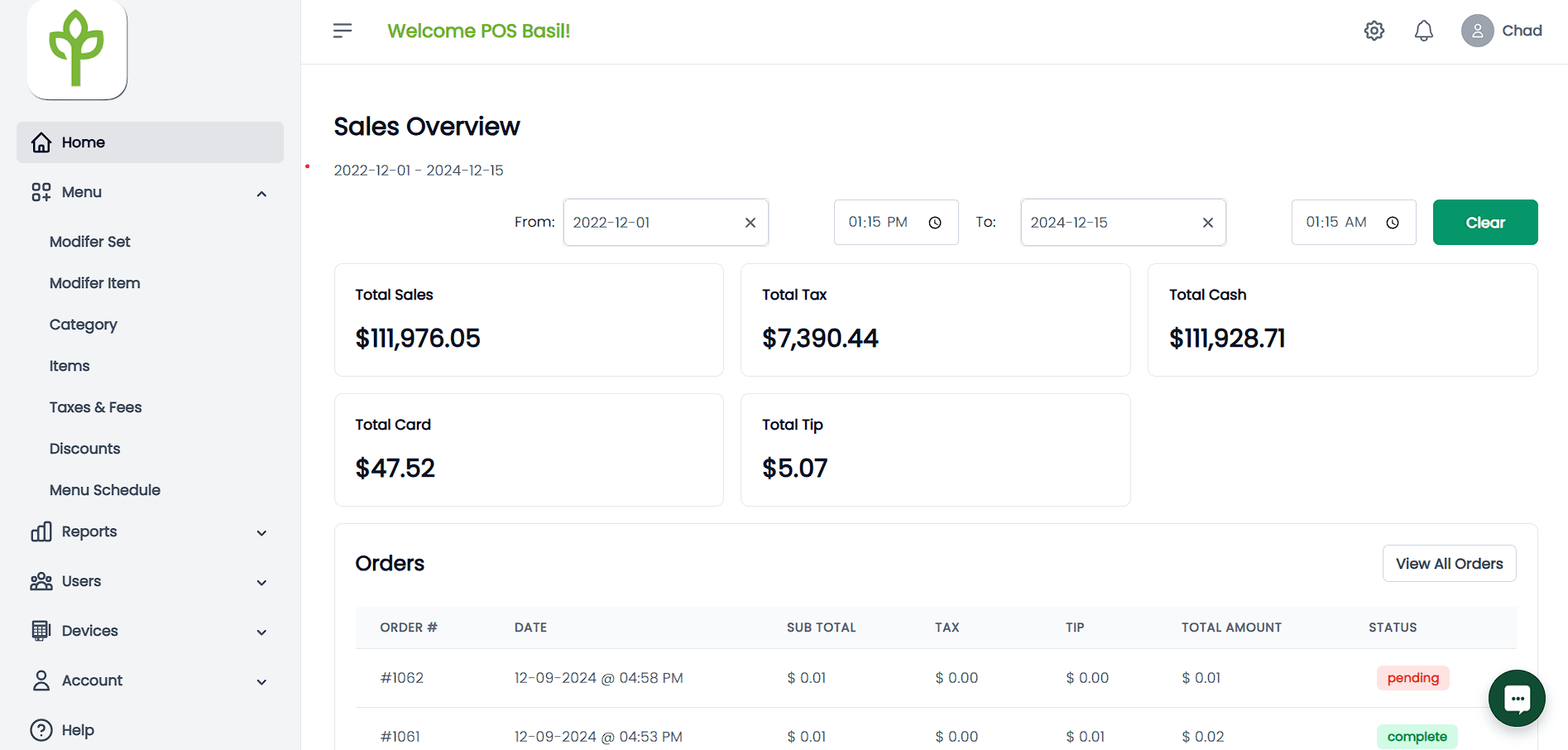Image resolution: width=1568 pixels, height=750 pixels.
Task: Clear the To date with X icon
Action: pyautogui.click(x=1207, y=223)
